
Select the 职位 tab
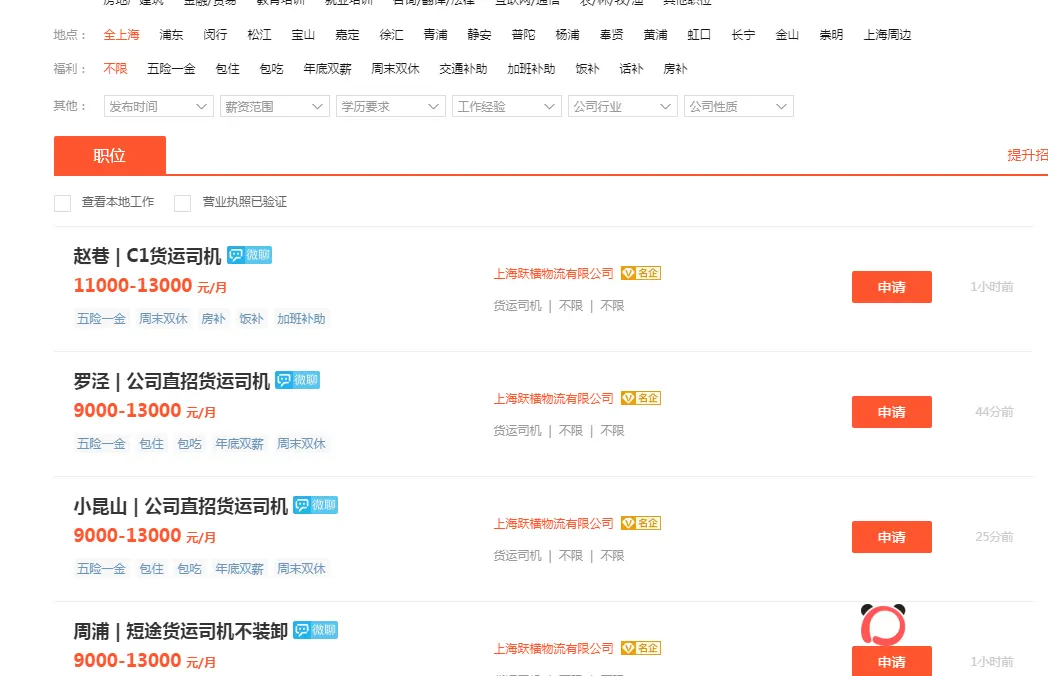tap(110, 155)
